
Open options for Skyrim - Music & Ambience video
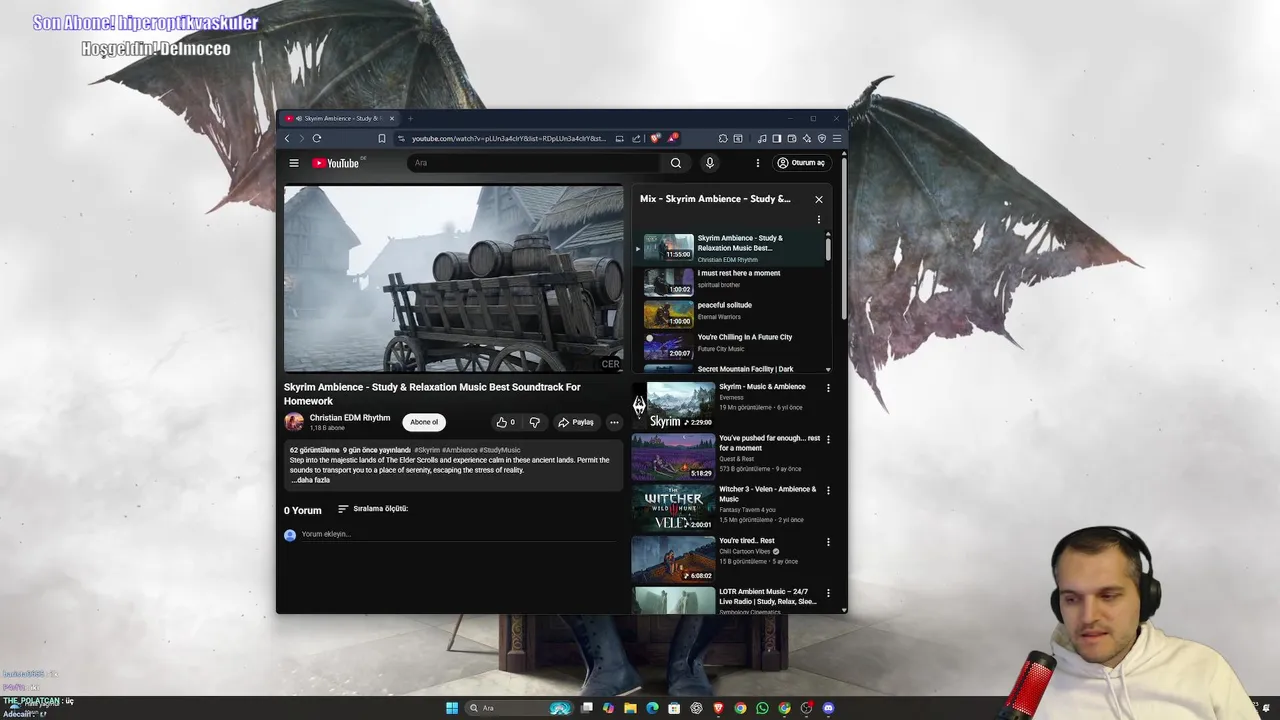coord(828,387)
